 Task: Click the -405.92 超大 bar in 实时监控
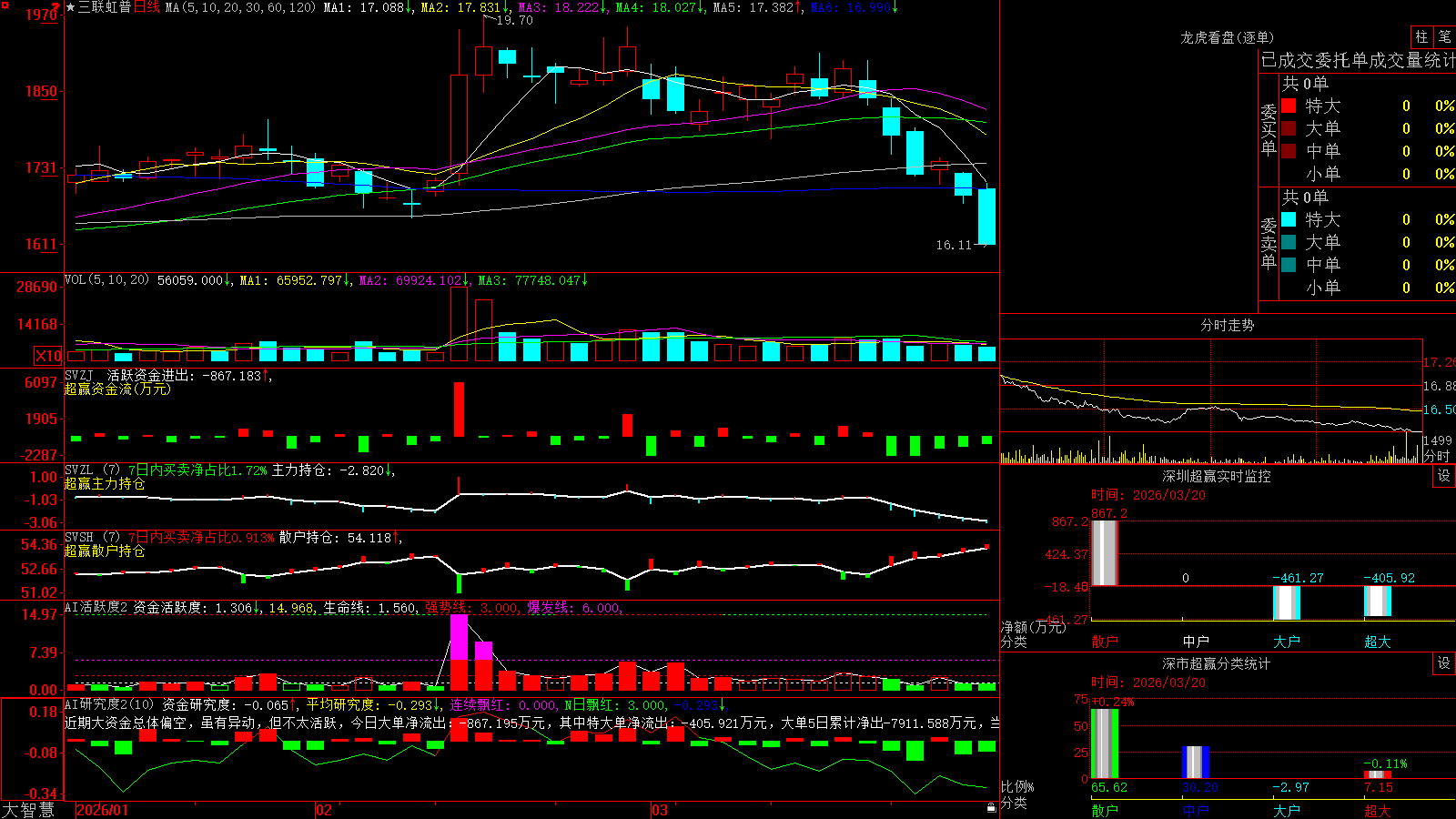[x=1378, y=601]
